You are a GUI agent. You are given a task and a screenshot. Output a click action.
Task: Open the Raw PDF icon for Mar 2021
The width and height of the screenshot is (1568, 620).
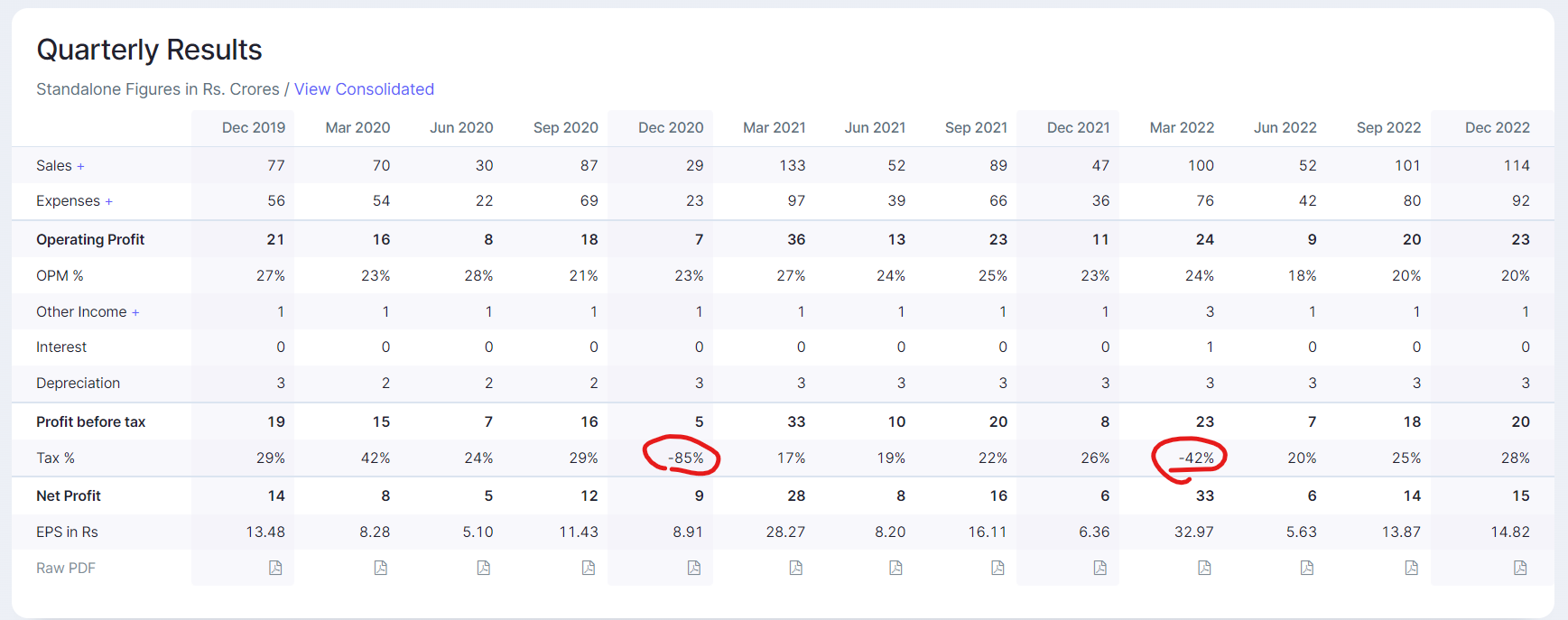tap(795, 568)
